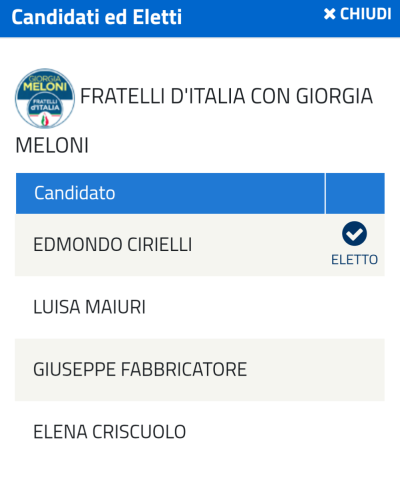
Task: Click the Fratelli d'Italia party logo
Action: [45, 98]
